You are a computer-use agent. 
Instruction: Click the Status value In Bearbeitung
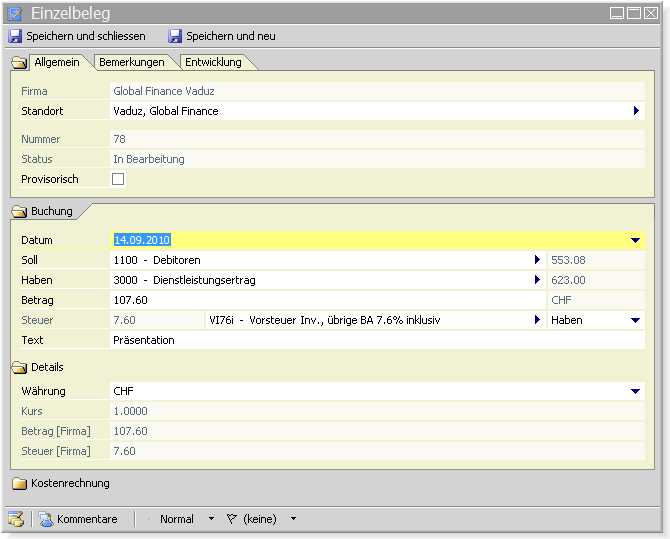tap(377, 159)
